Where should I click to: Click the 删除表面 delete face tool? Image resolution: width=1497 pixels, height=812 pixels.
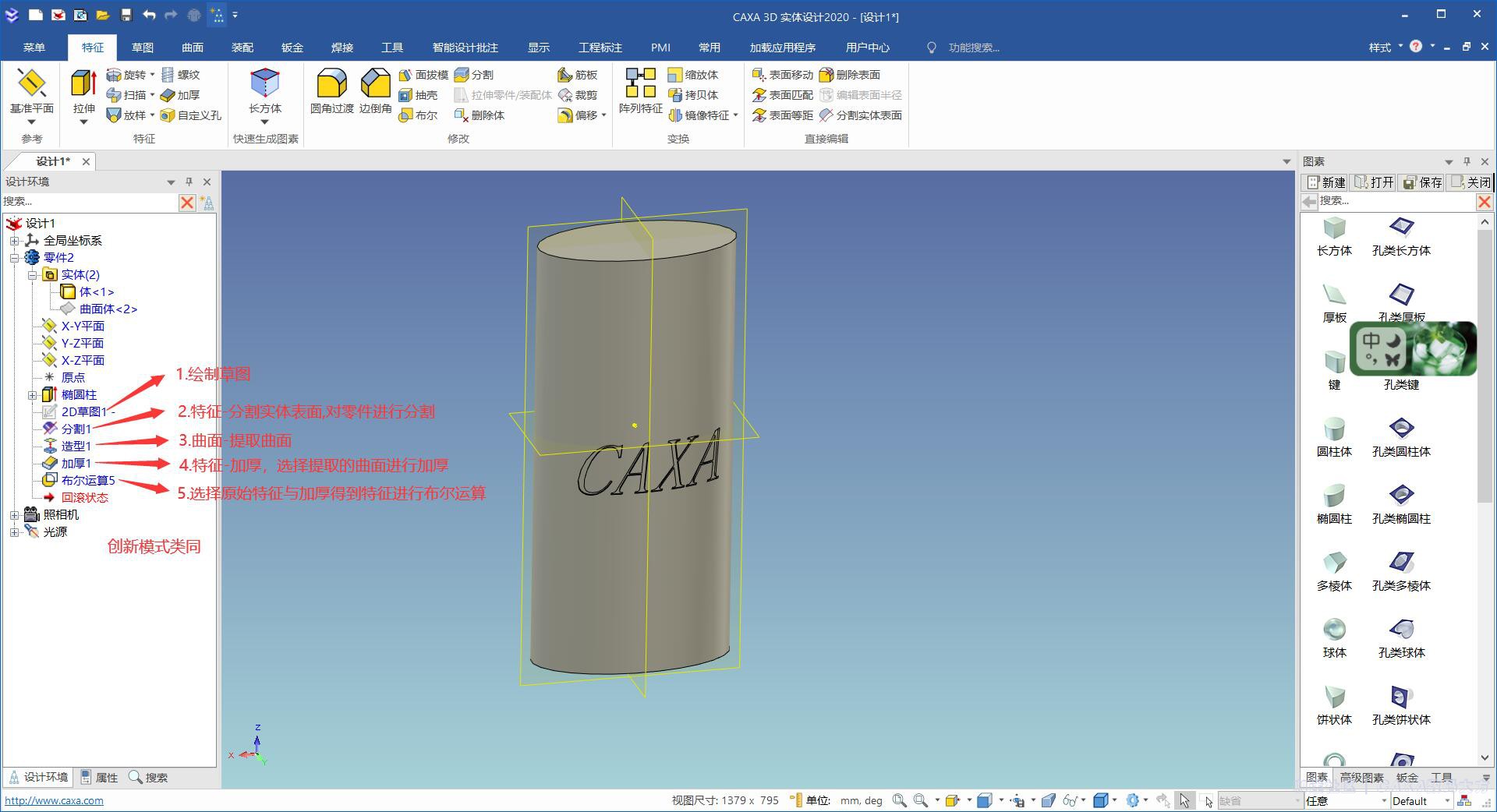(x=850, y=75)
